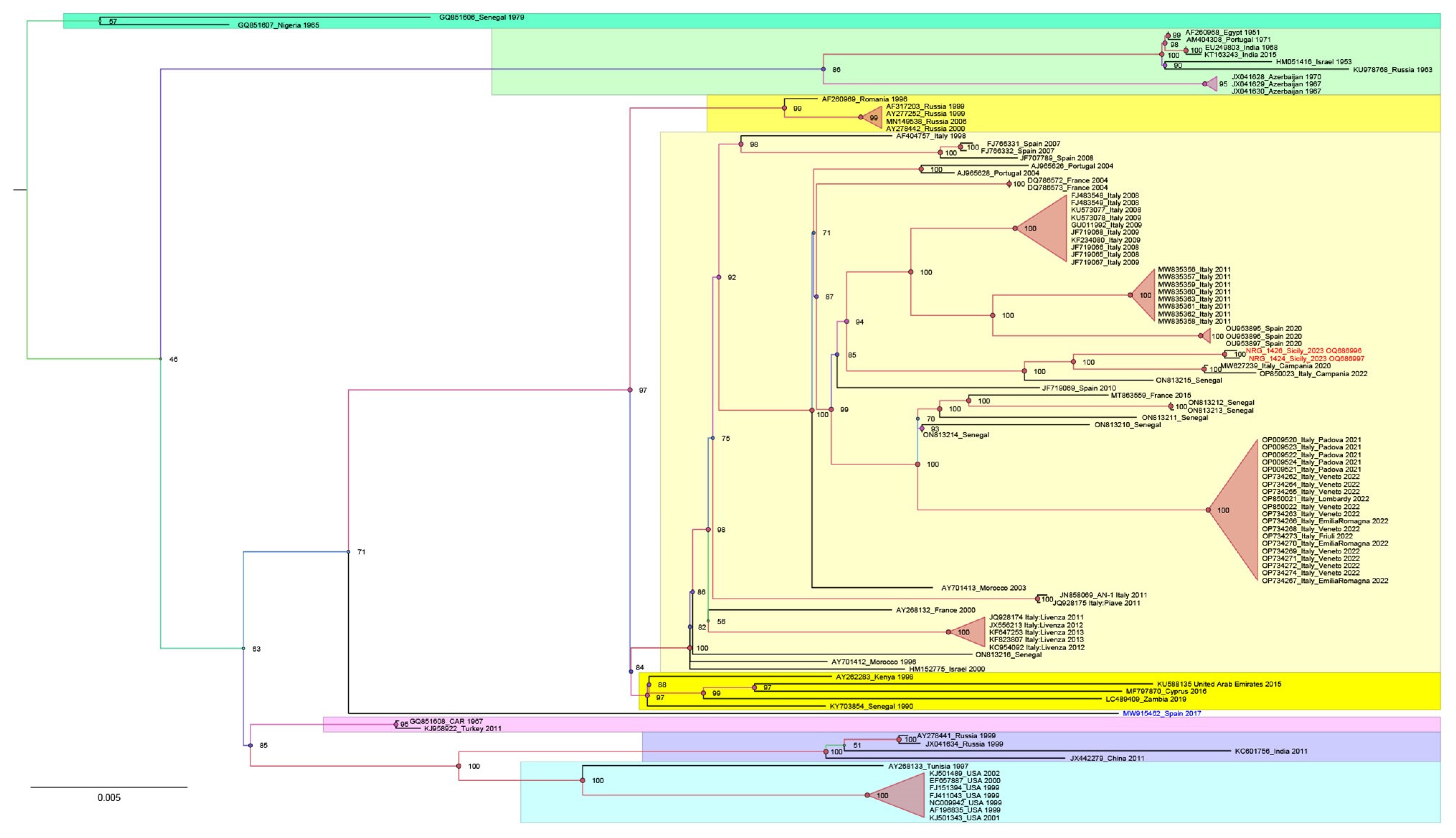This screenshot has height=838, width=1456.
Task: Select the blue taxon label MW915462_Spain 2017
Action: 1161,714
